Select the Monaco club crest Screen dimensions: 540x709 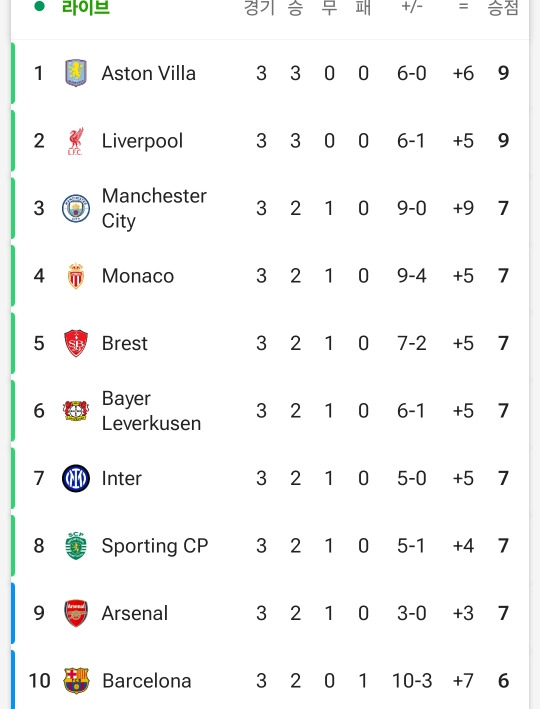(x=76, y=276)
